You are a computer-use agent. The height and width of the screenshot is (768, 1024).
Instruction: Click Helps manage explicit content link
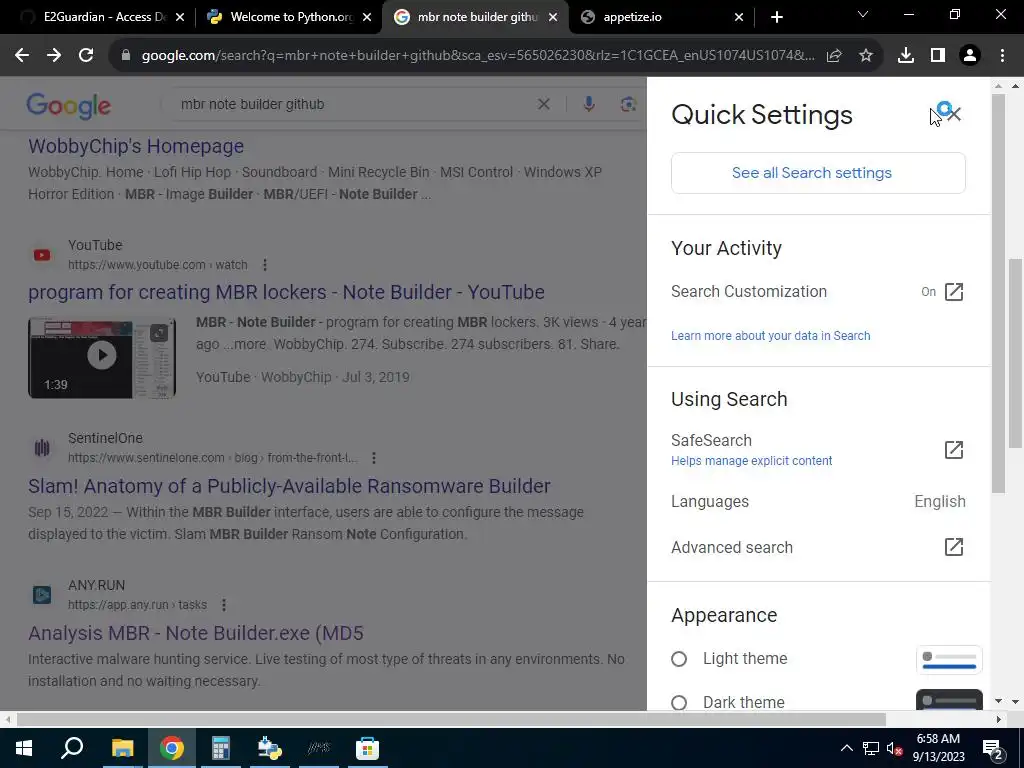752,461
